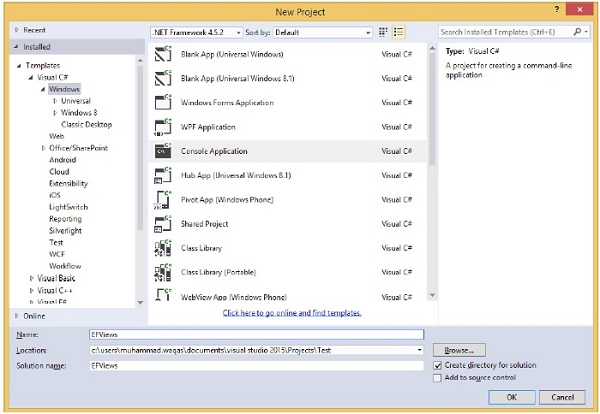This screenshot has width=600, height=414.
Task: Open the Location path dropdown arrow
Action: point(419,350)
